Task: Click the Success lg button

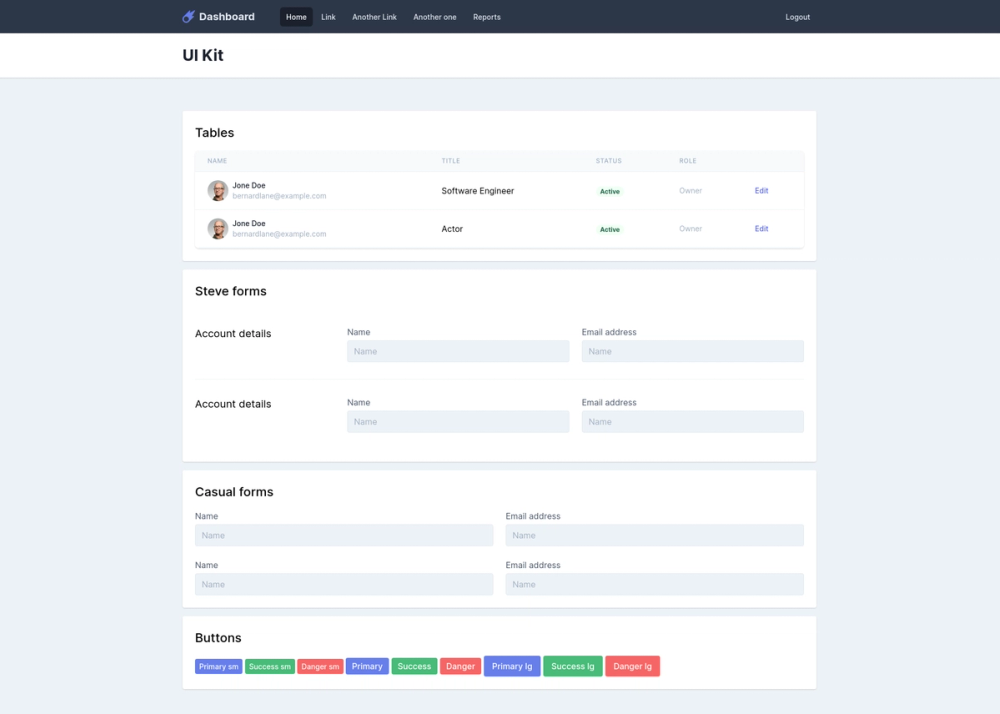Action: [573, 666]
